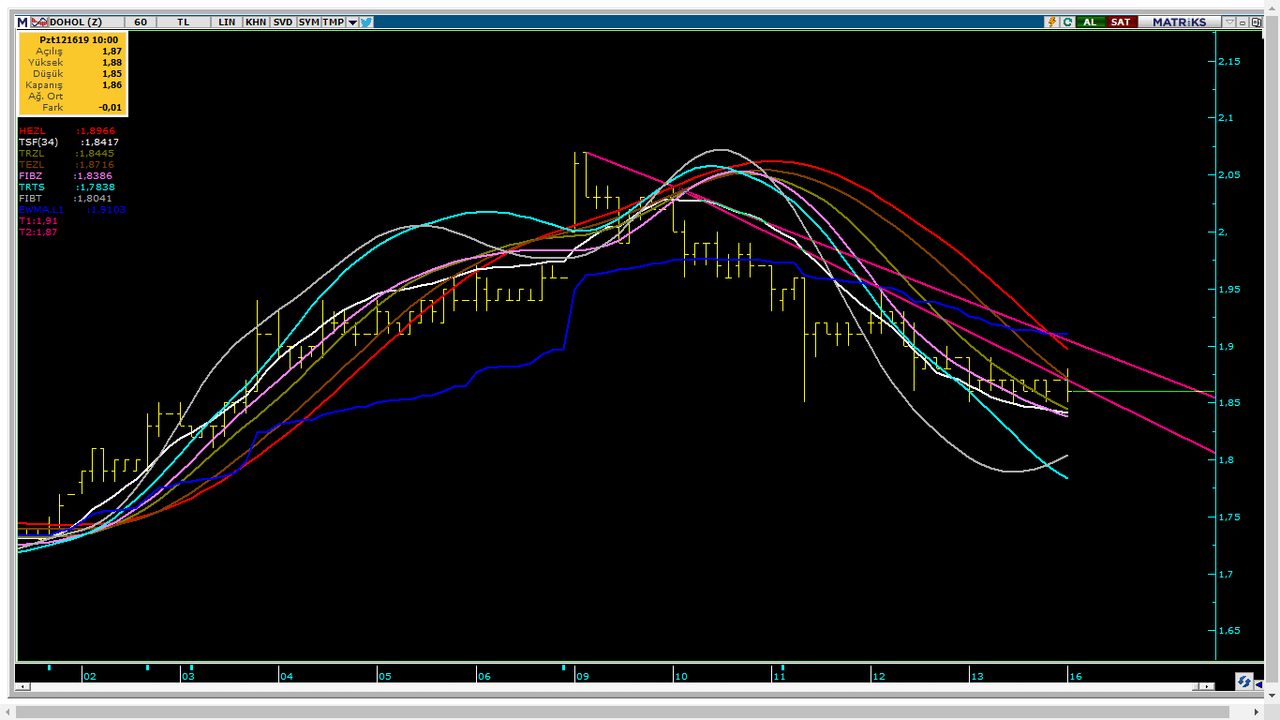Image resolution: width=1280 pixels, height=720 pixels.
Task: Click the green refresh icon
Action: click(1067, 21)
